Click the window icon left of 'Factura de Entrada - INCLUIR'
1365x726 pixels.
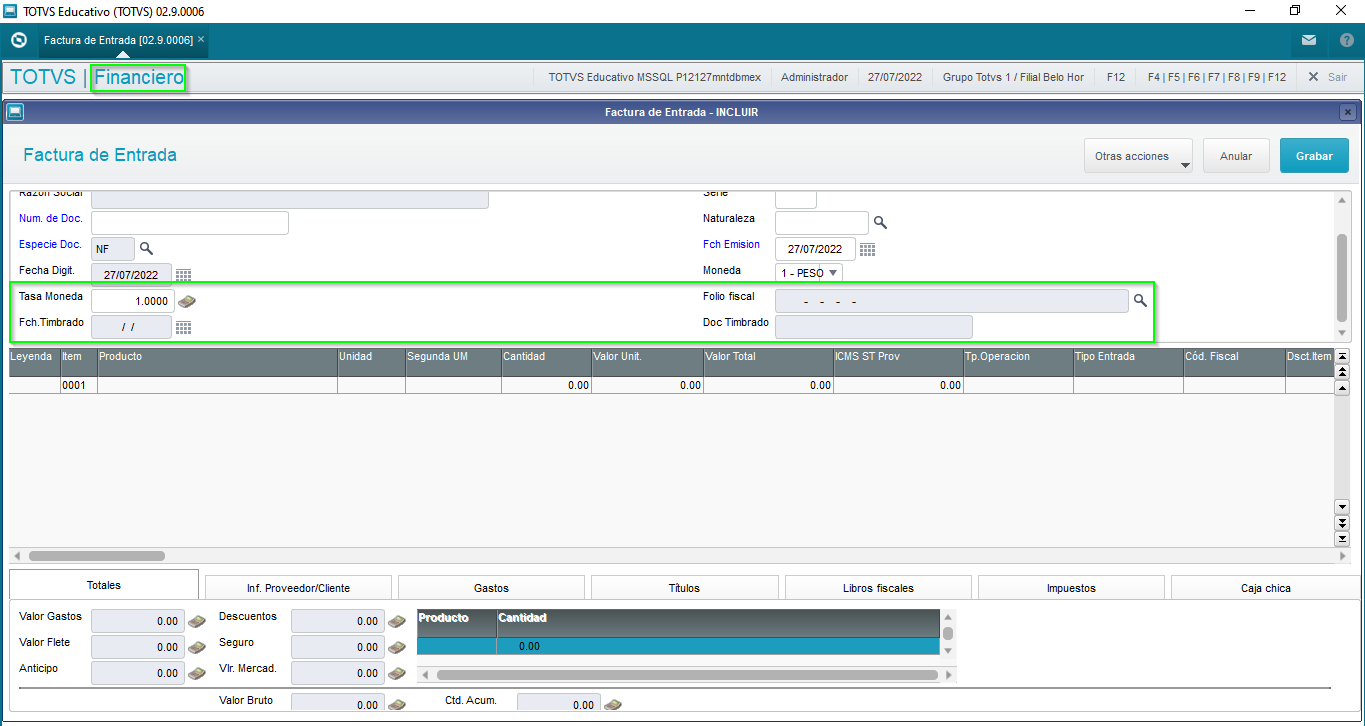click(x=16, y=112)
